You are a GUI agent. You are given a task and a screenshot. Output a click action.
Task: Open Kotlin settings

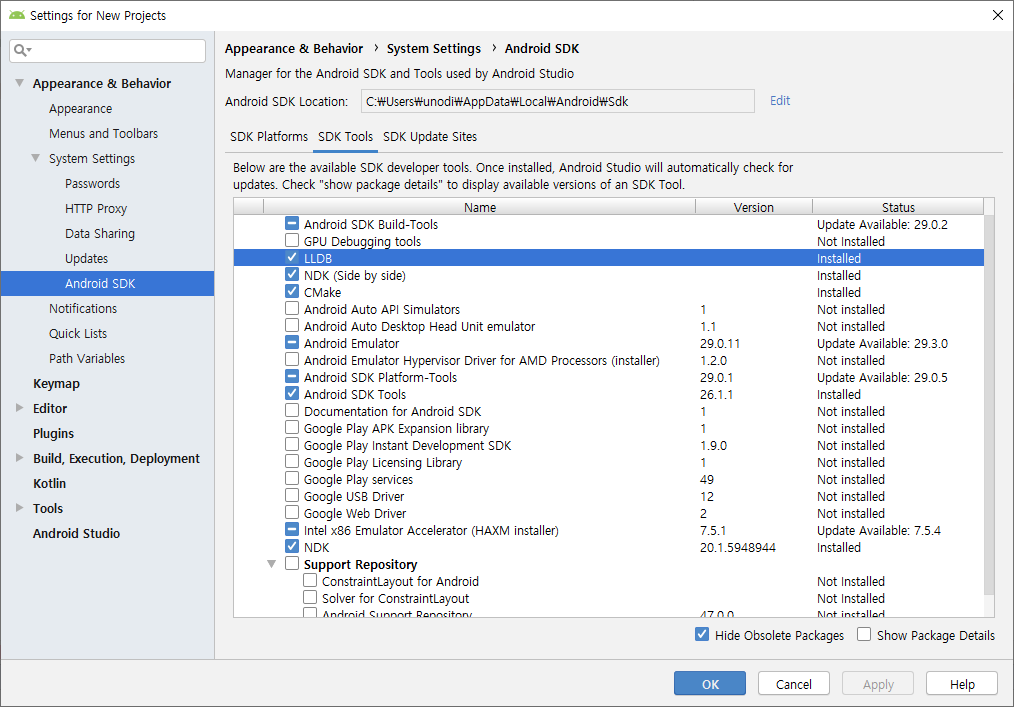tap(50, 483)
